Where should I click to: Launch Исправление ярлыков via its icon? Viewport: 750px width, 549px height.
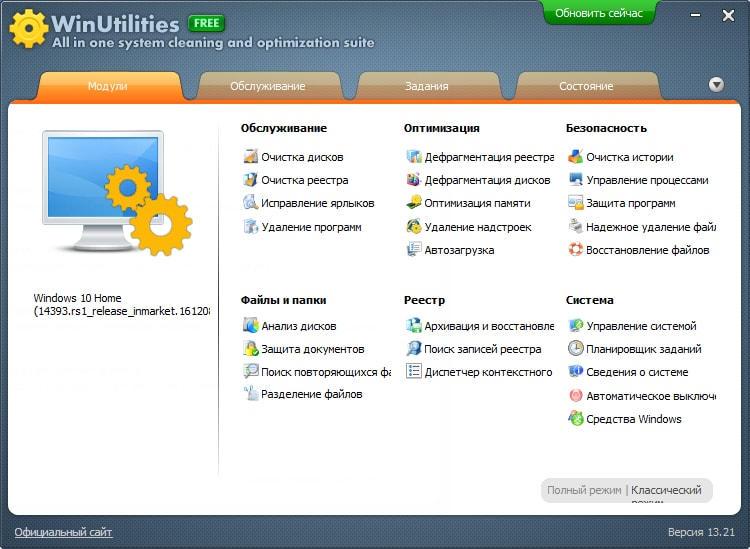click(x=251, y=203)
